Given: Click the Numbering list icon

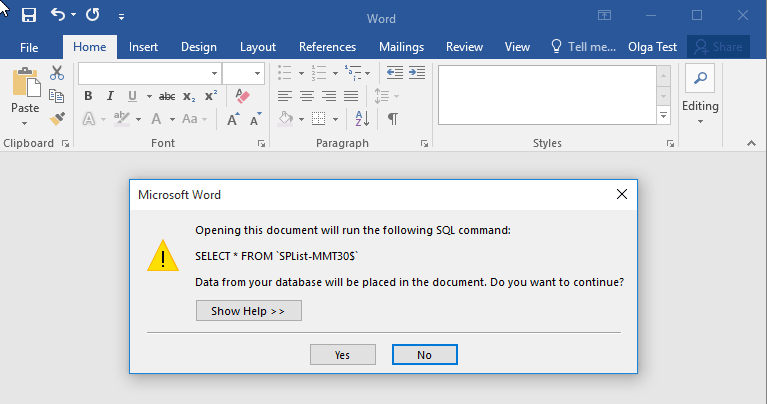Looking at the screenshot, I should pos(319,73).
